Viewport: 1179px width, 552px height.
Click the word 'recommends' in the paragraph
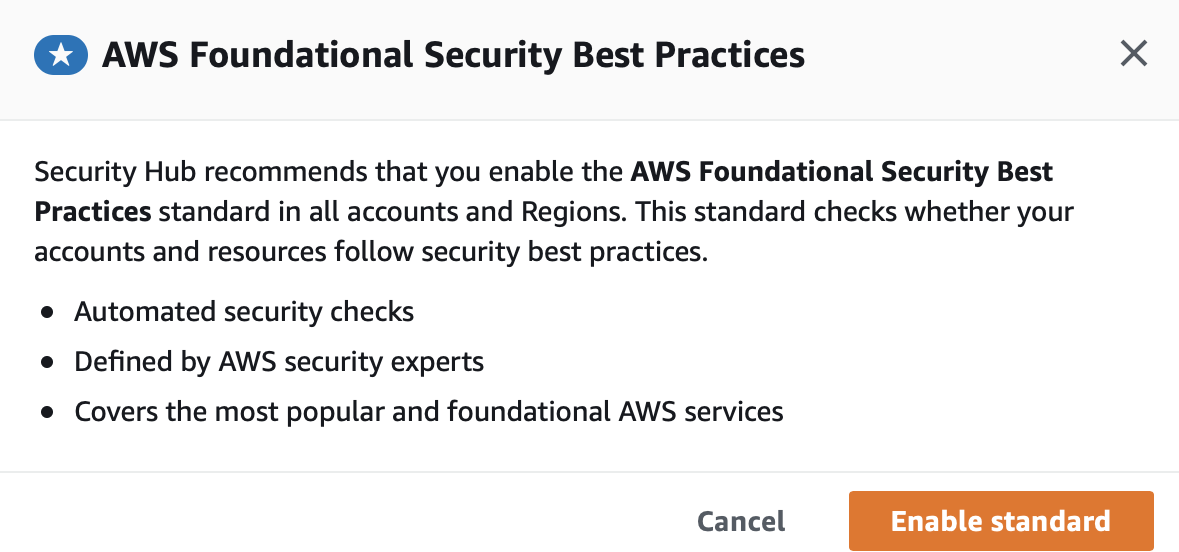click(286, 172)
